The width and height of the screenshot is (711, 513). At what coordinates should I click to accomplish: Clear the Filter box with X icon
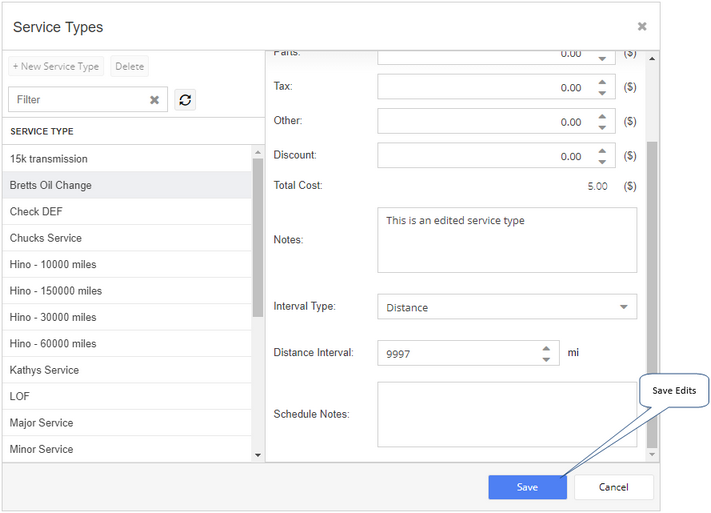point(155,100)
